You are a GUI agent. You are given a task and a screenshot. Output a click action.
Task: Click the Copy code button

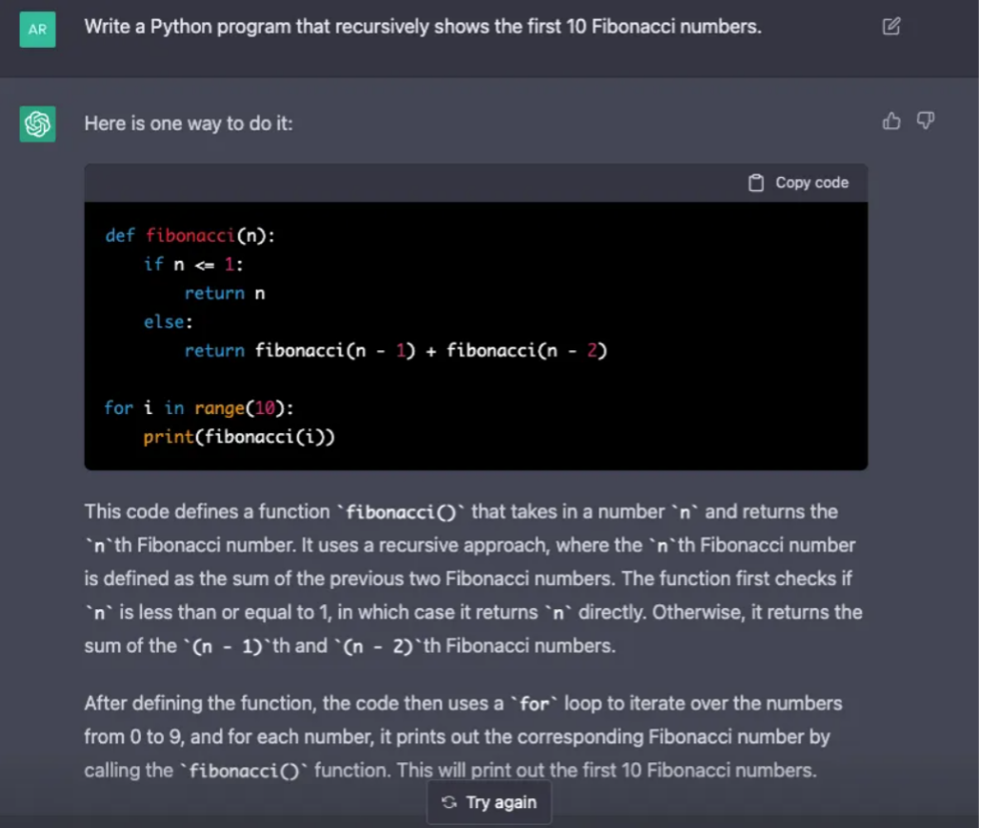(801, 183)
